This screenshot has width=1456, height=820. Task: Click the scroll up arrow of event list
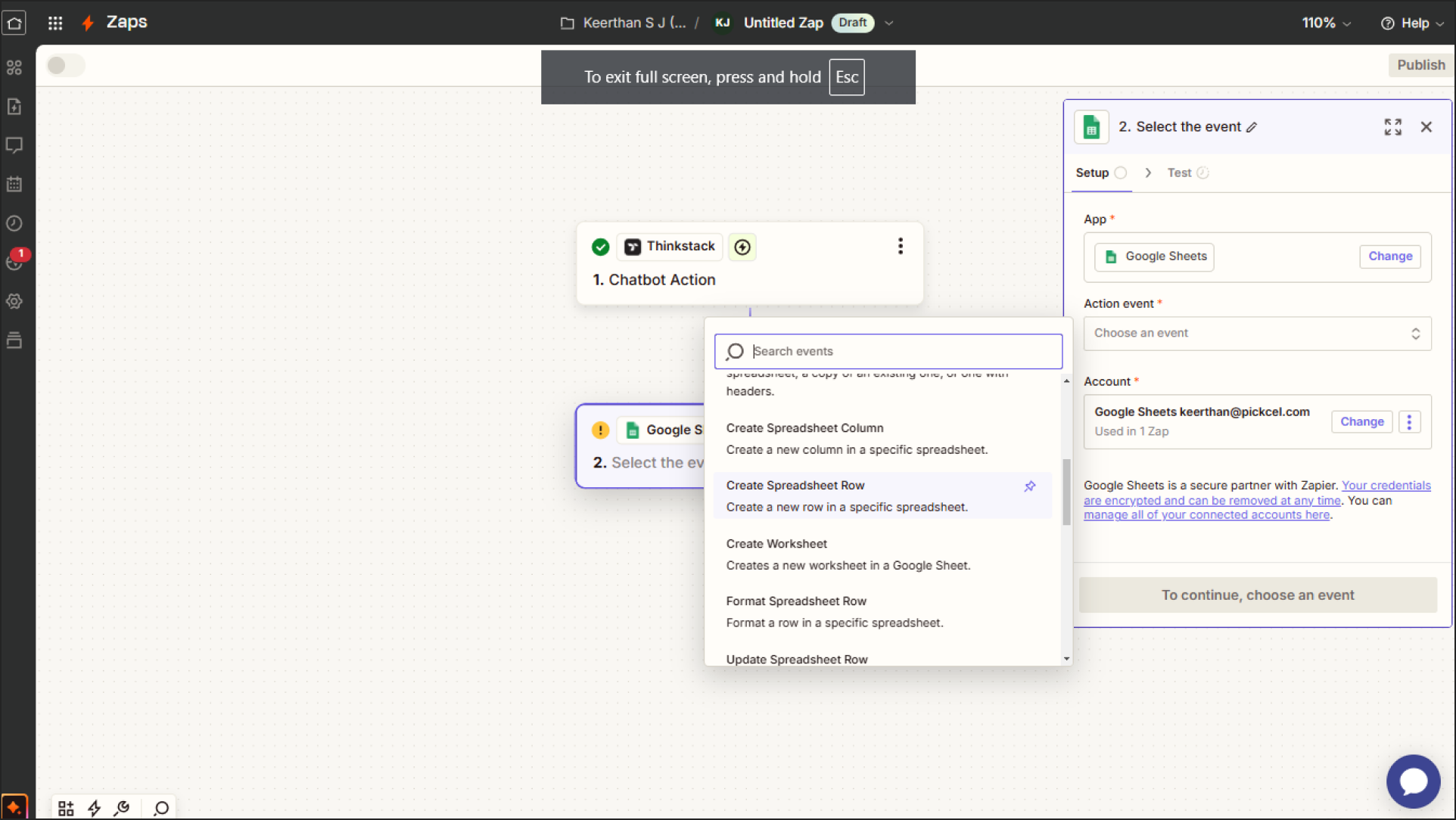(x=1066, y=381)
